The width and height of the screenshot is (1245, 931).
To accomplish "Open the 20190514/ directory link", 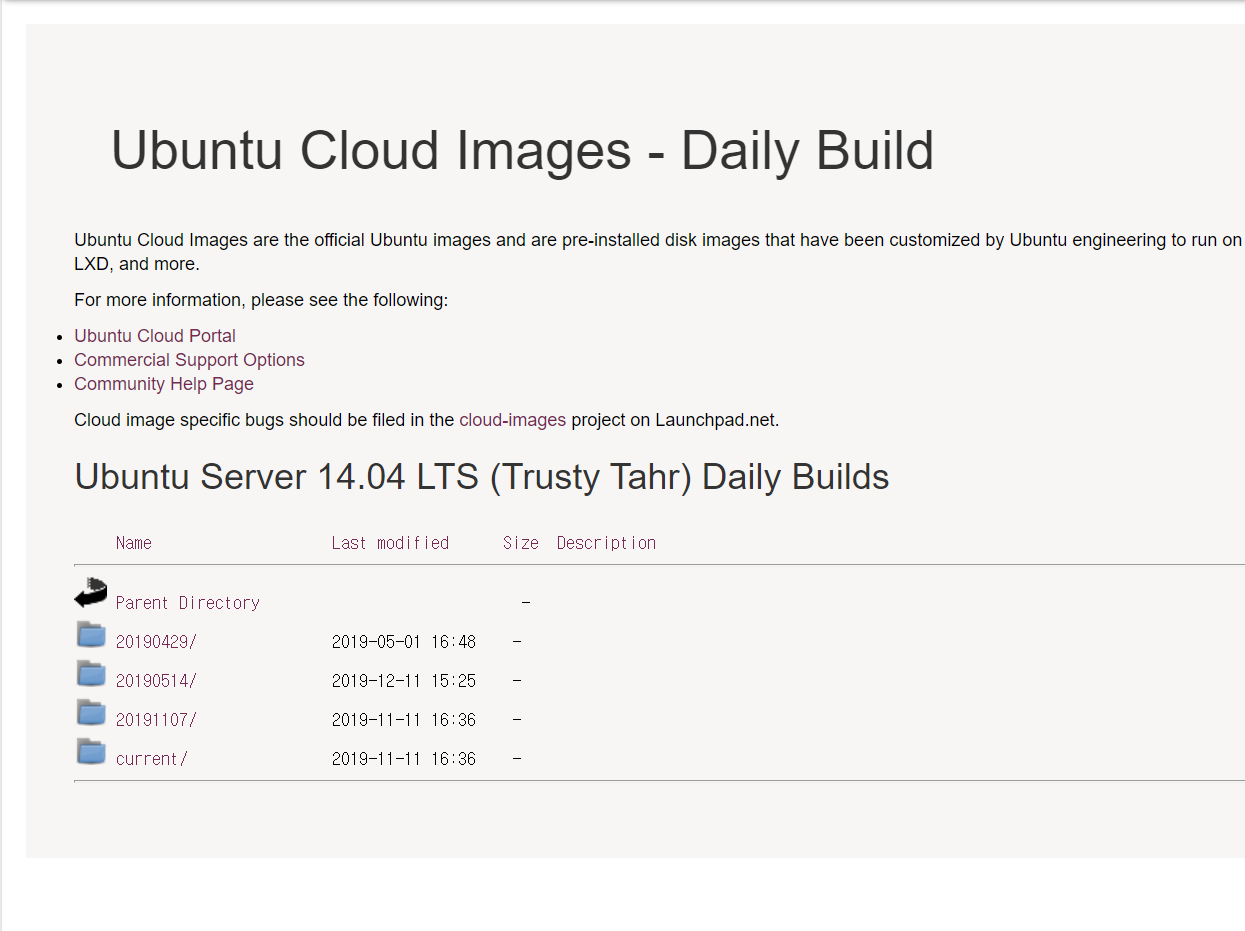I will point(156,681).
